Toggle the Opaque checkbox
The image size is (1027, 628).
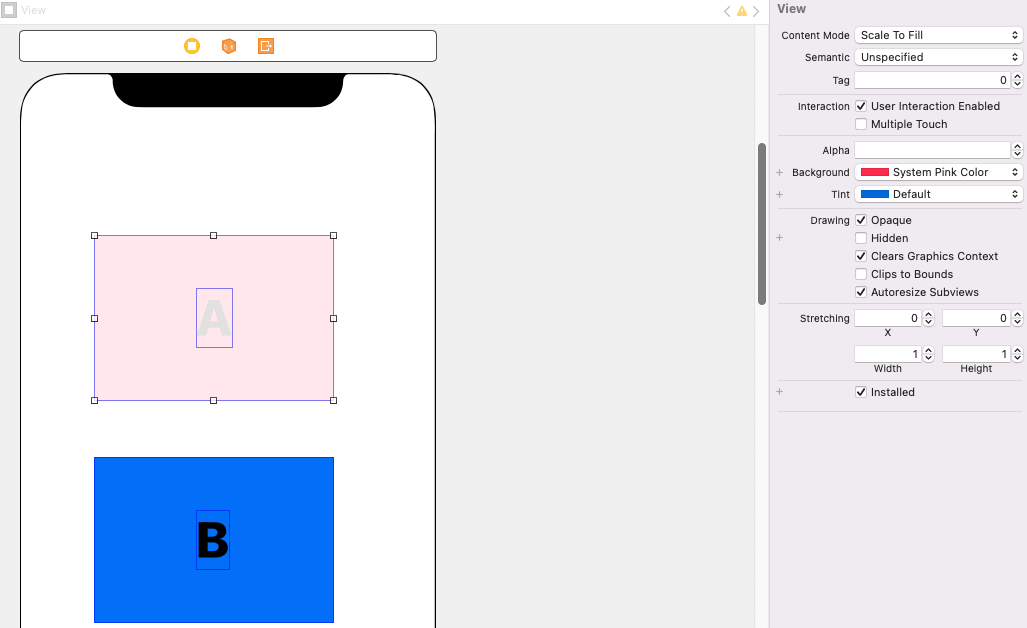861,220
